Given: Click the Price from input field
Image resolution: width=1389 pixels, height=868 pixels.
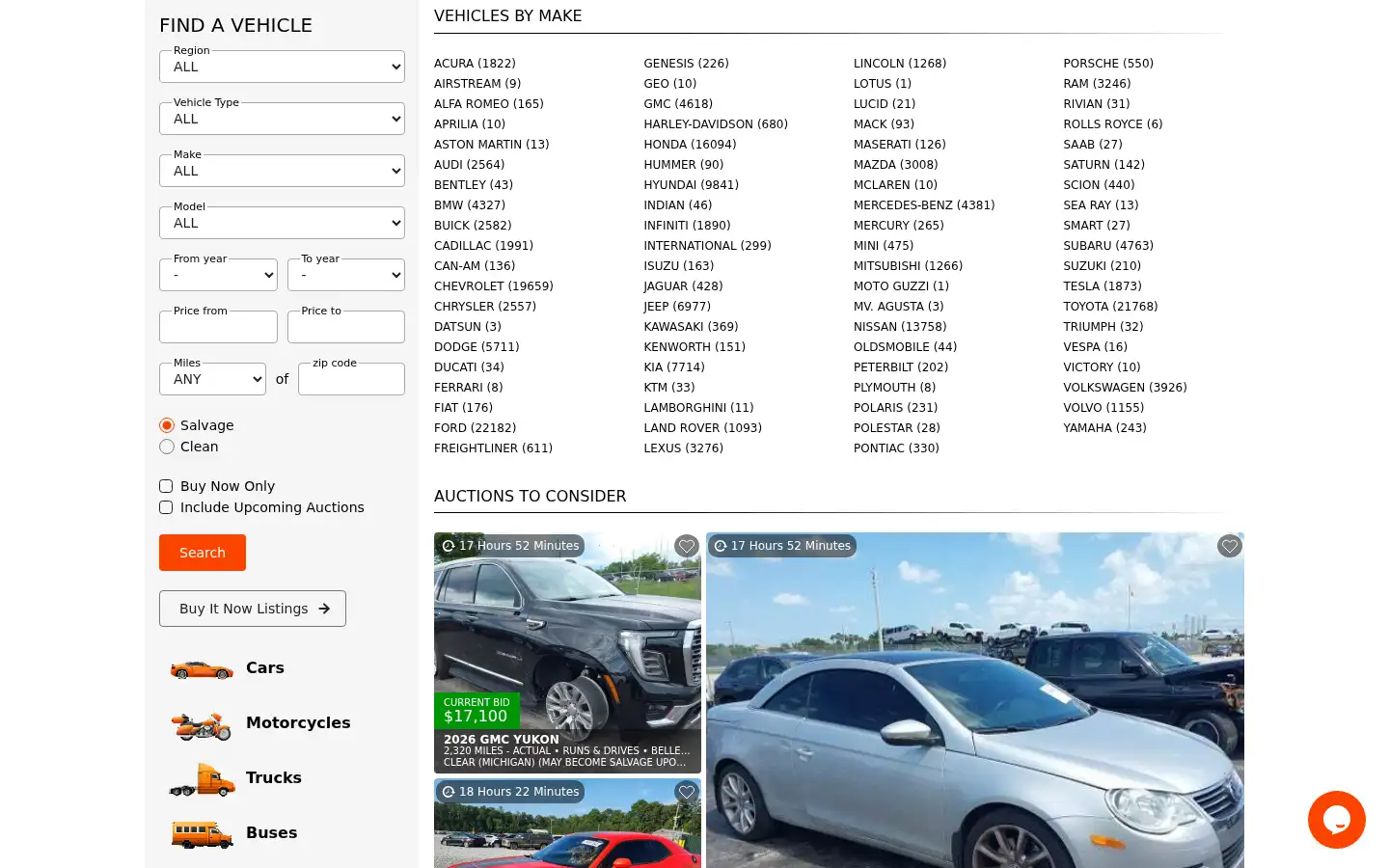Looking at the screenshot, I should point(218,327).
